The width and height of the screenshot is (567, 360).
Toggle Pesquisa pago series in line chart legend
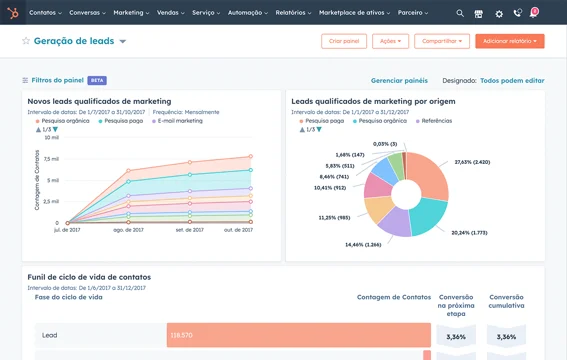point(121,121)
